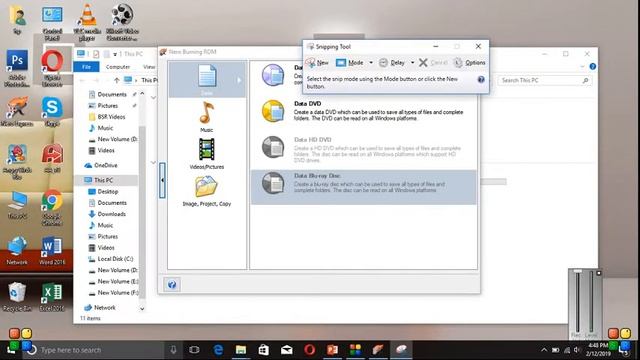Open Delay dropdown arrow
Screen dimensions: 640x360
coord(412,62)
